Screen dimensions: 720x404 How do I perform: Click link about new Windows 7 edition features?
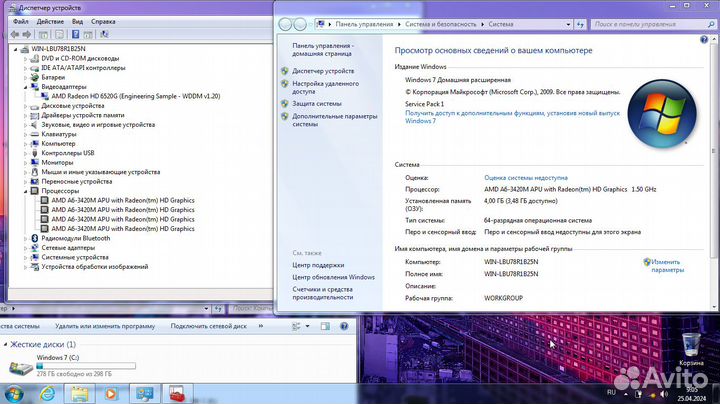(x=512, y=117)
